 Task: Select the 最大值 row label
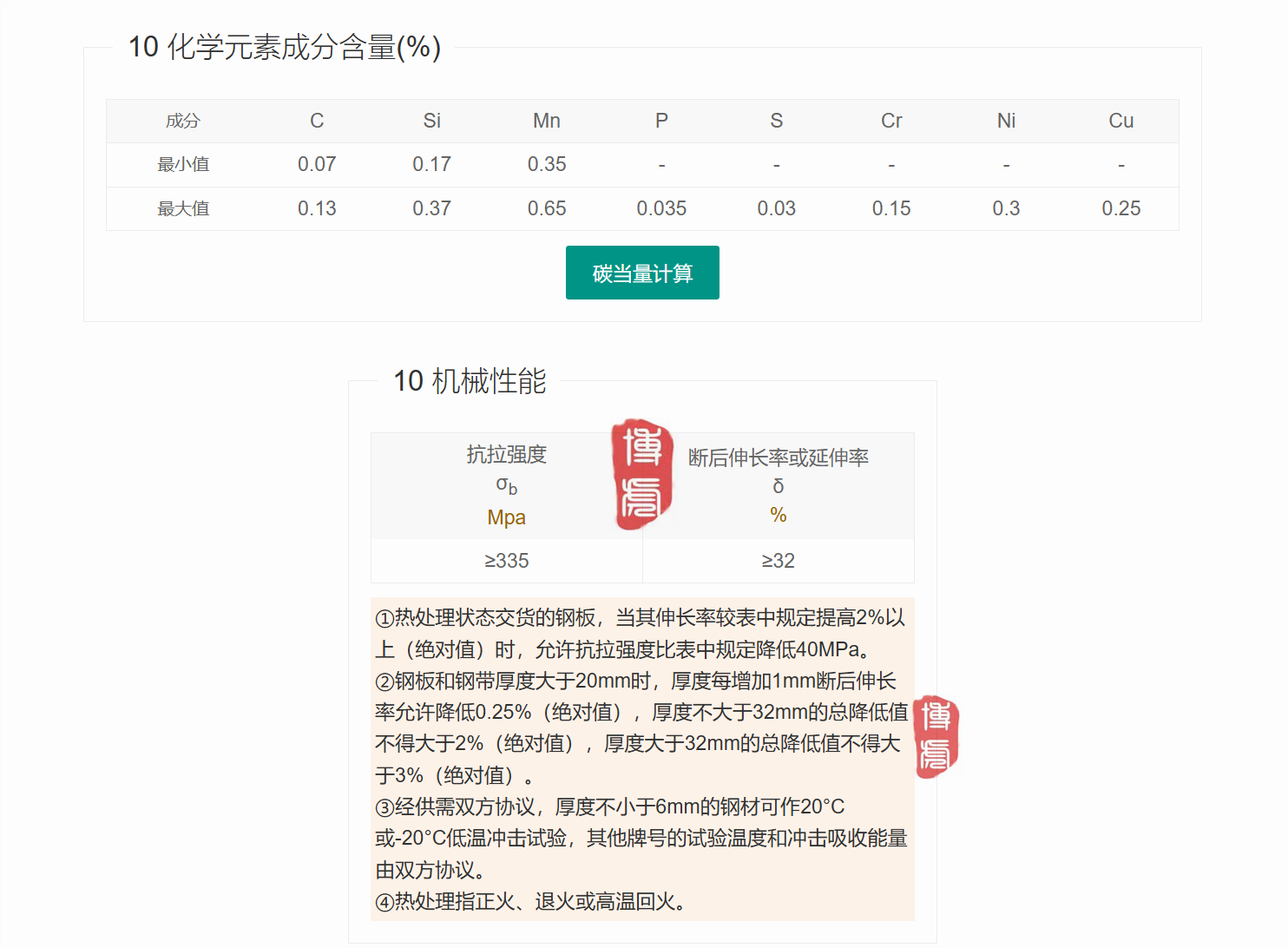[183, 208]
